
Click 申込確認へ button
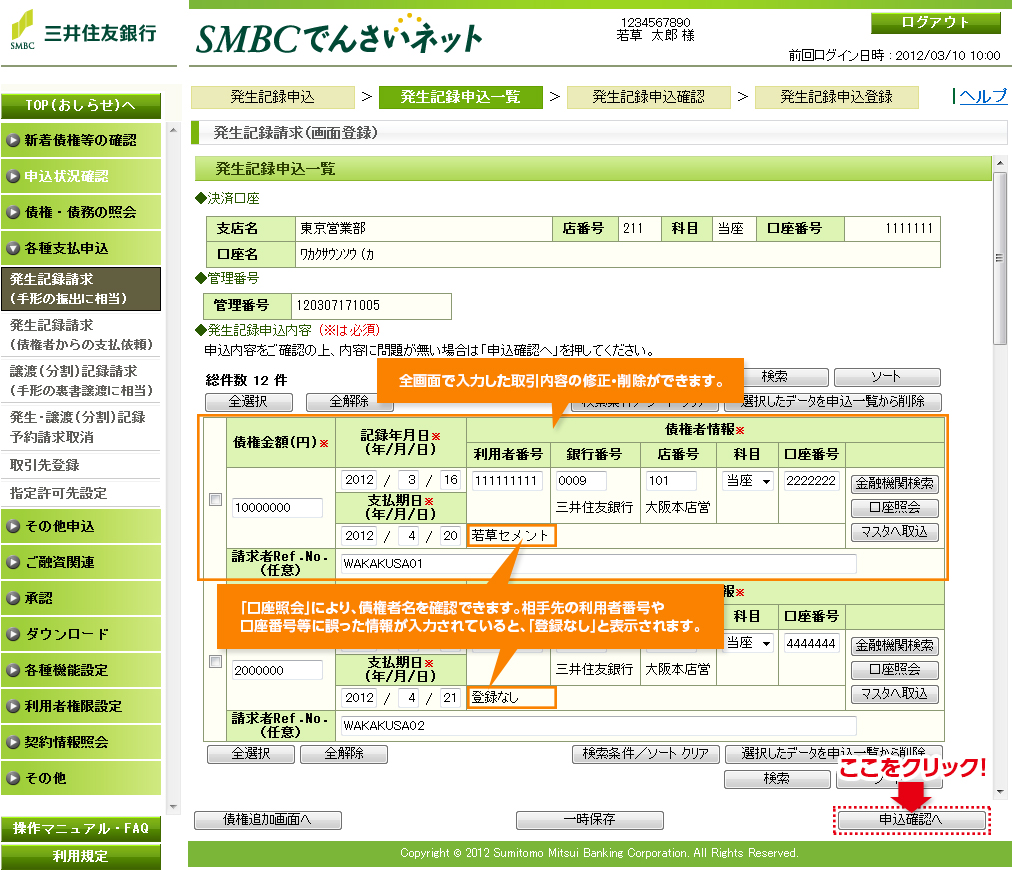click(911, 820)
